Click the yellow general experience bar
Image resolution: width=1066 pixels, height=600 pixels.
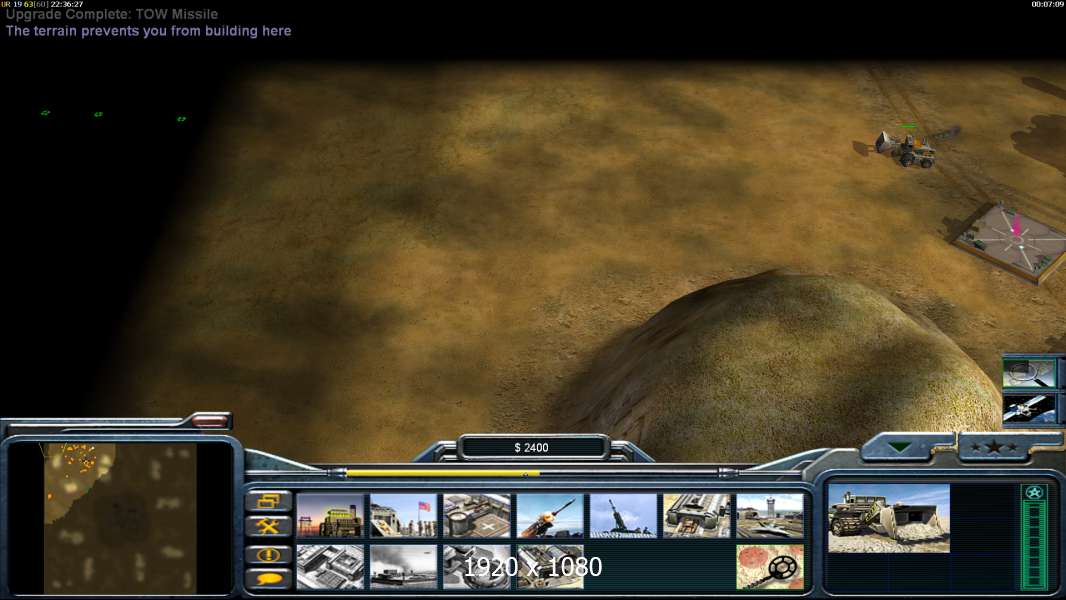point(443,473)
